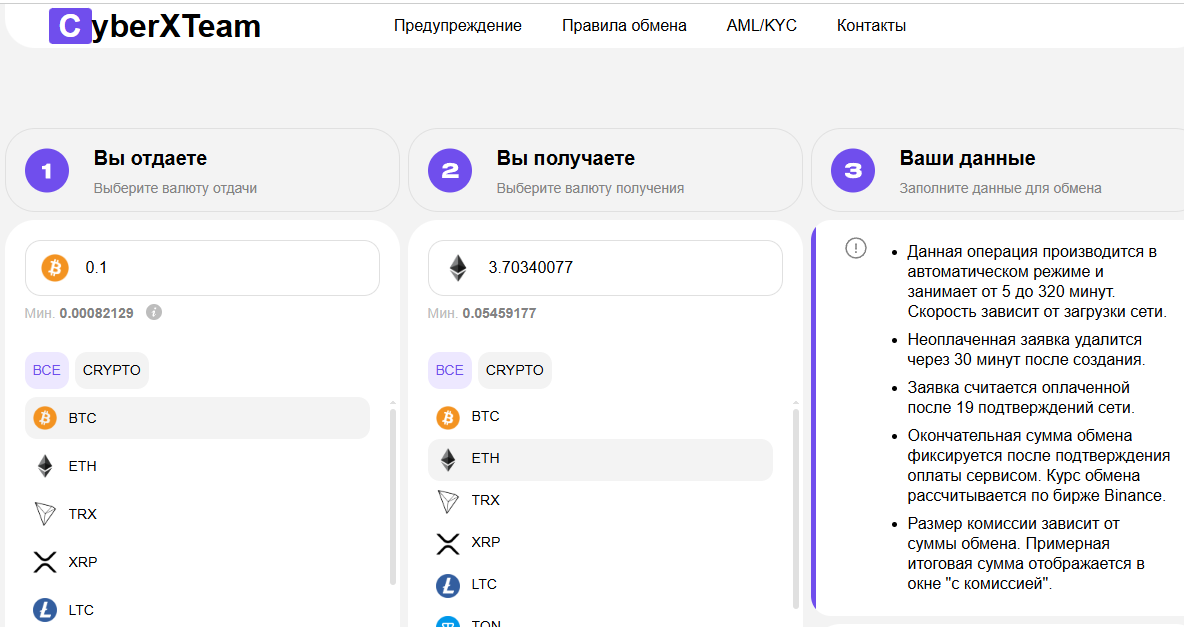Click the minimum value 0.00082129
The height and width of the screenshot is (627, 1184).
pyautogui.click(x=97, y=313)
